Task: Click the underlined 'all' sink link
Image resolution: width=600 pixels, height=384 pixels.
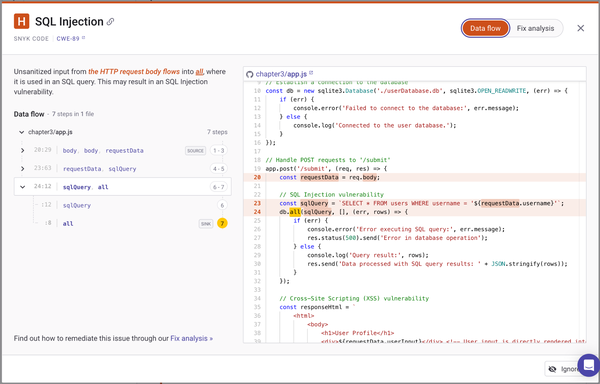Action: (199, 72)
